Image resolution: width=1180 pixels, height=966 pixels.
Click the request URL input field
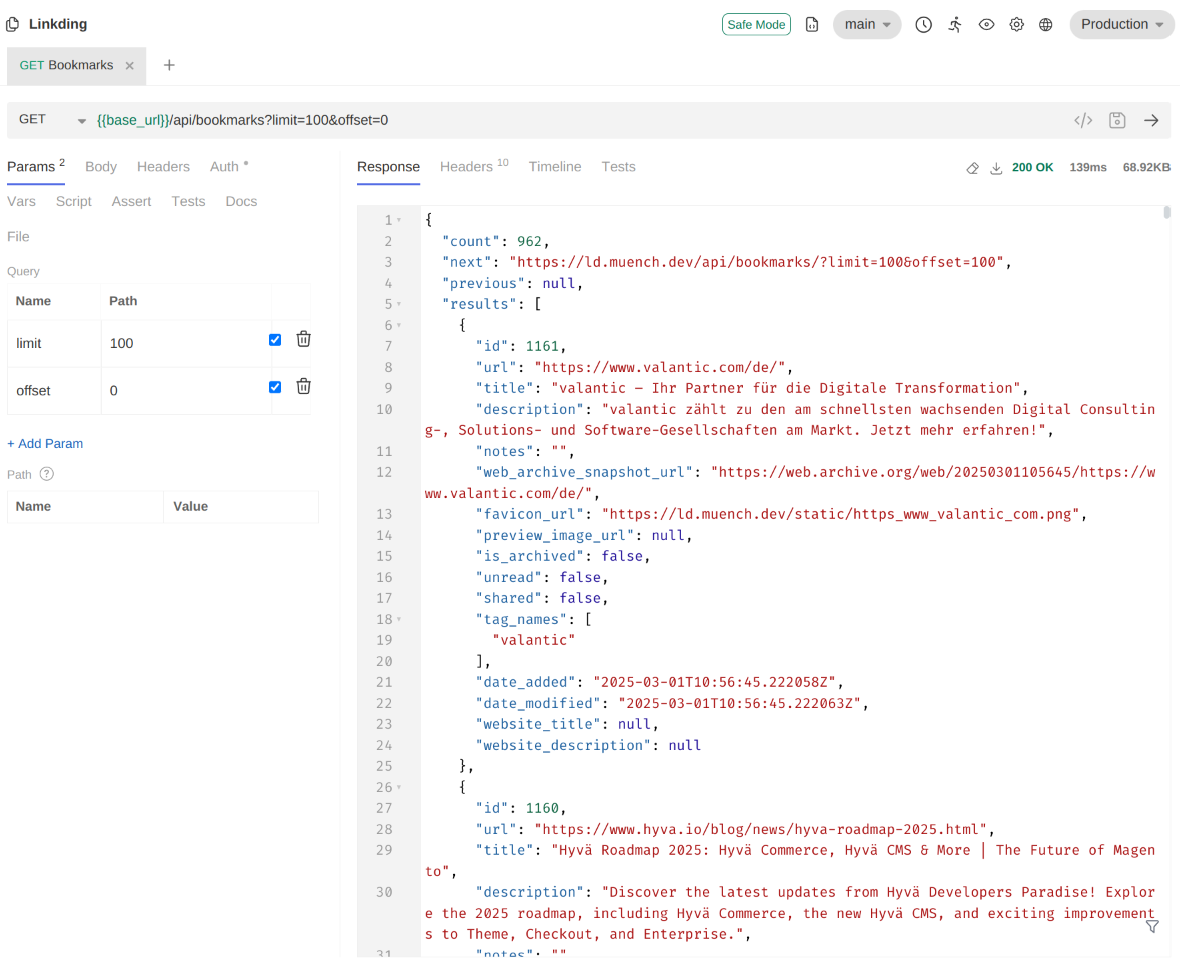pyautogui.click(x=579, y=120)
